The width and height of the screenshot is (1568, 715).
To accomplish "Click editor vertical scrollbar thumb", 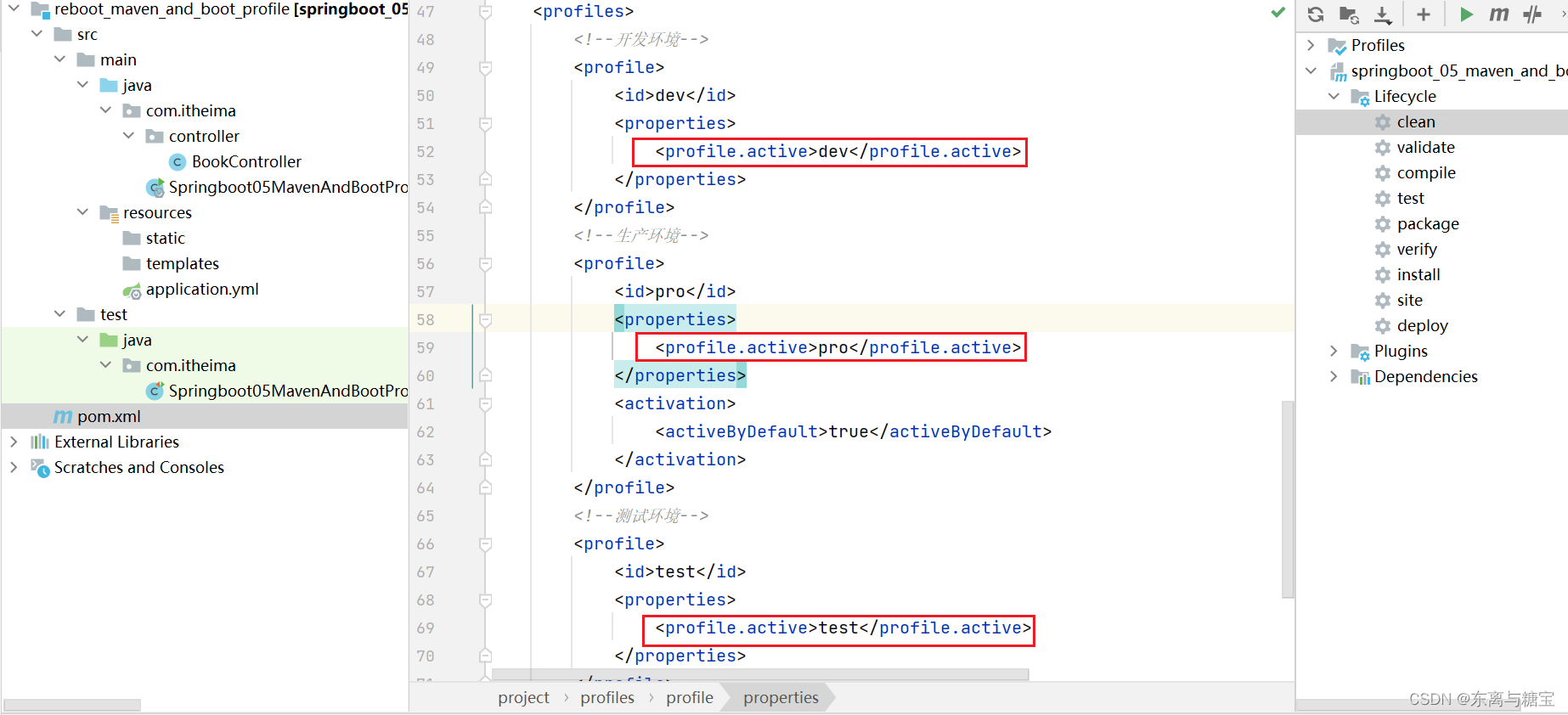I will coord(1288,499).
